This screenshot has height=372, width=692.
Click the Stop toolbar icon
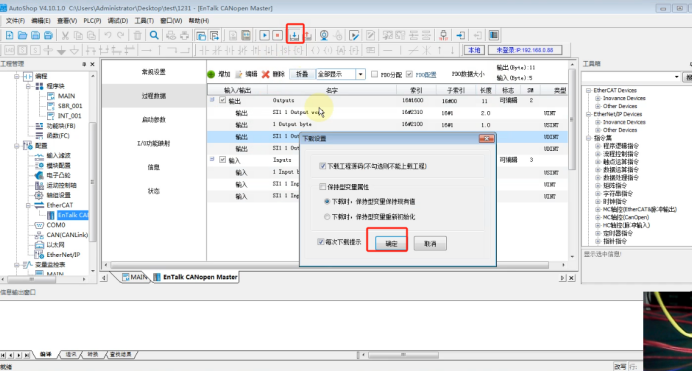pos(278,35)
